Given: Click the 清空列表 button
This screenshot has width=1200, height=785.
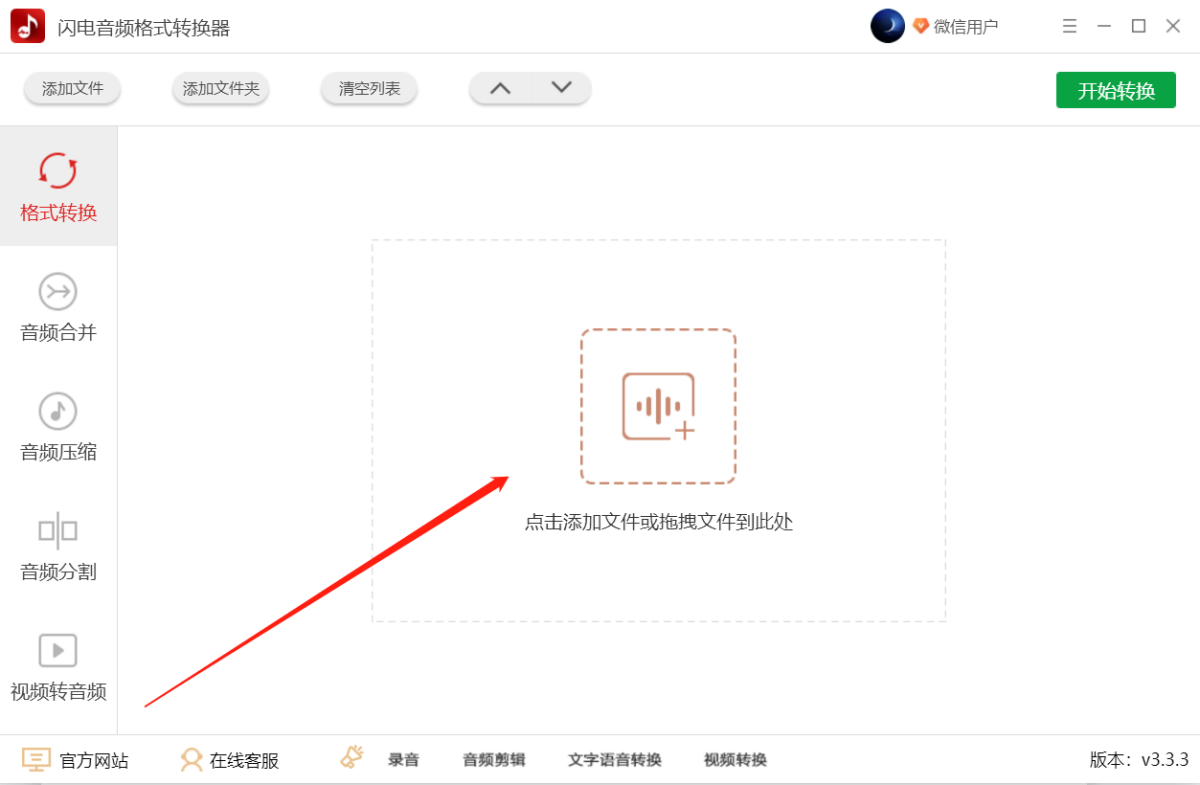Looking at the screenshot, I should (x=369, y=89).
